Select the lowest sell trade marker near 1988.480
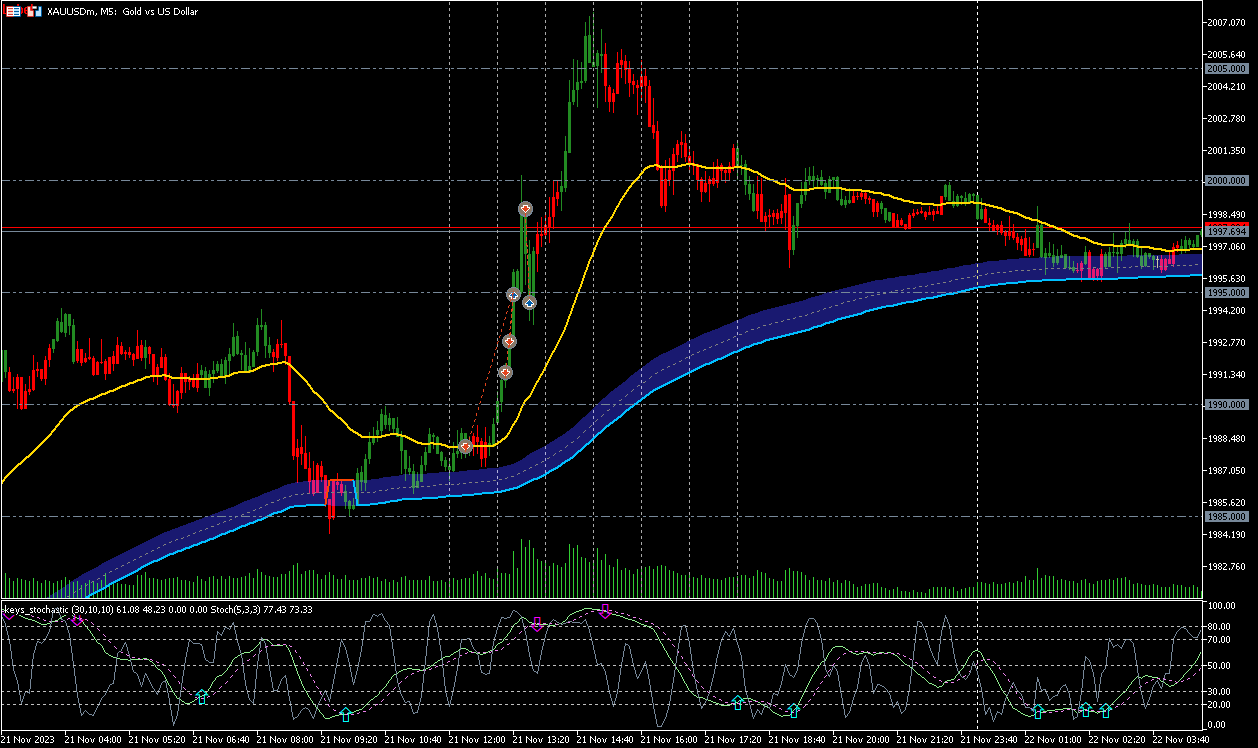Viewport: 1258px width, 748px height. click(465, 445)
